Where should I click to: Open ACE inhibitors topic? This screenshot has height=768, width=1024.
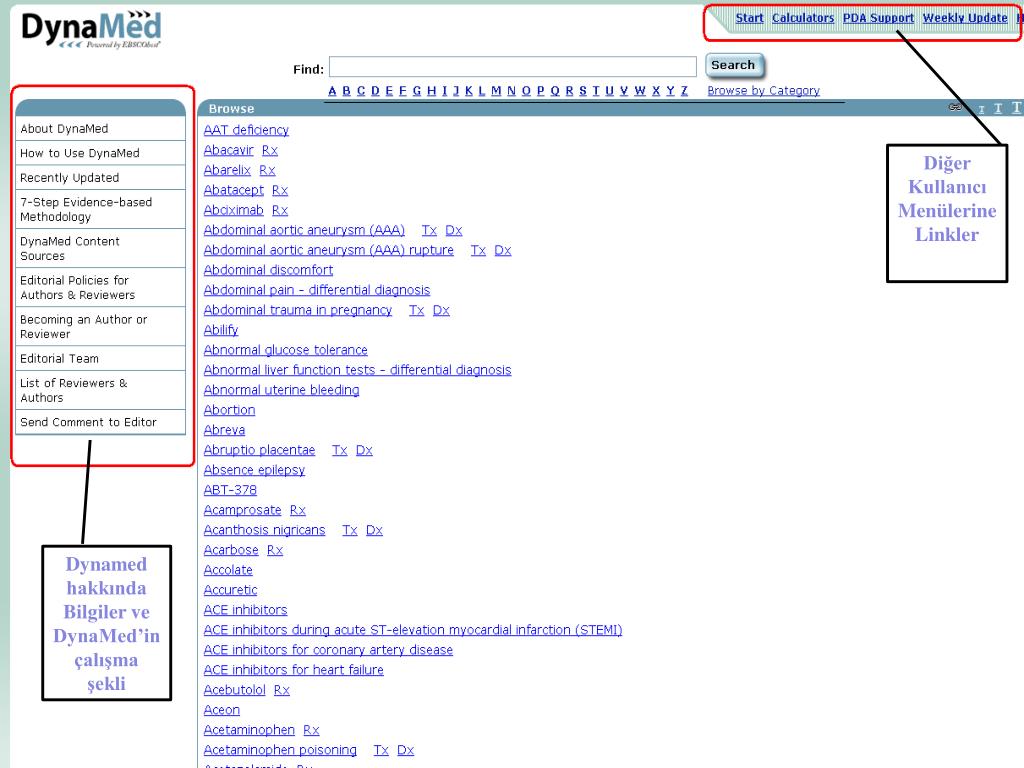point(246,610)
